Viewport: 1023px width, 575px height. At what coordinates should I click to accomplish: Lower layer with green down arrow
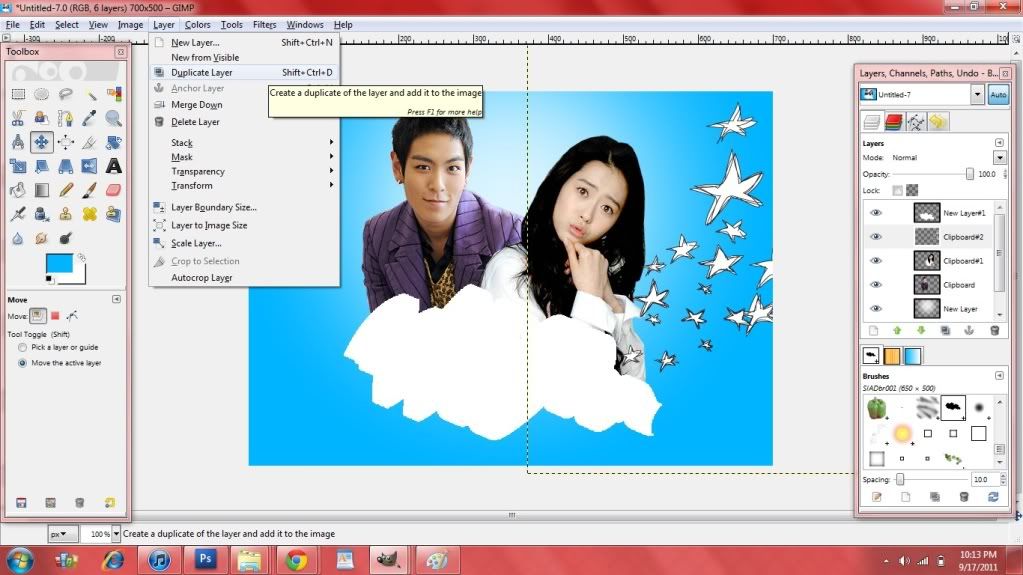point(921,331)
